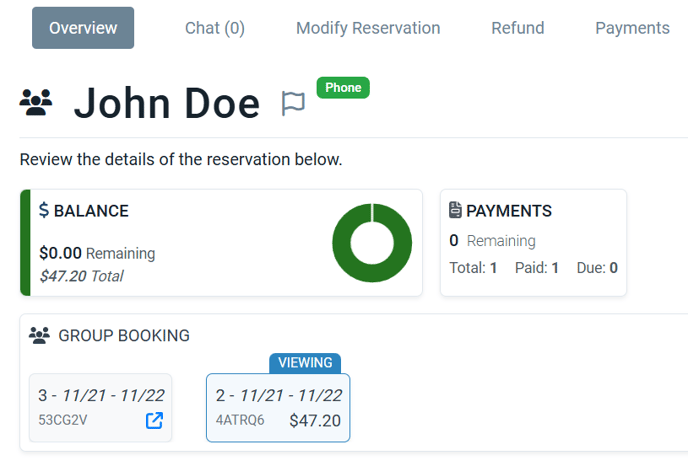Select the 4ATRQ6 booking card
The image size is (688, 466).
click(278, 408)
